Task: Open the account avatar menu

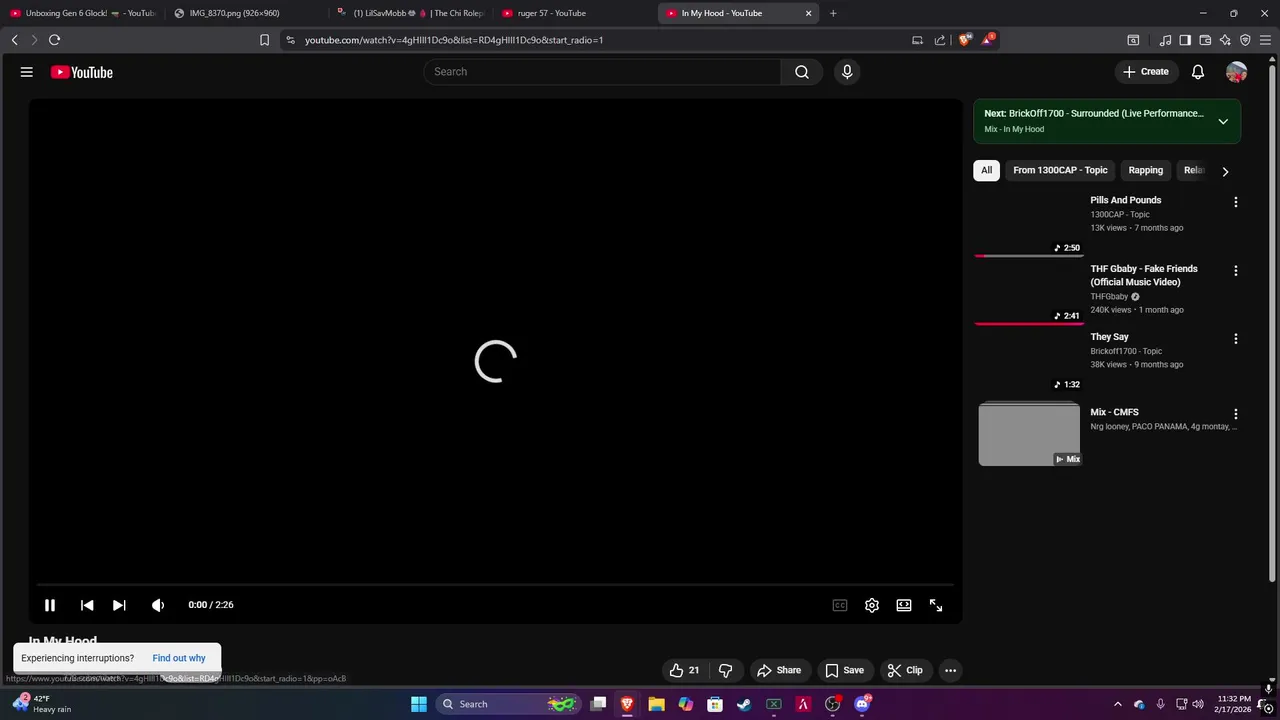Action: (x=1237, y=72)
